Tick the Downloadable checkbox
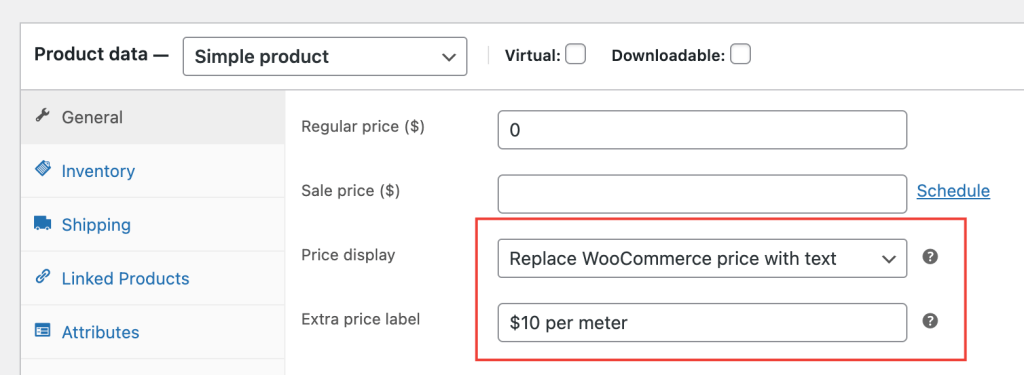The width and height of the screenshot is (1024, 375). 740,54
